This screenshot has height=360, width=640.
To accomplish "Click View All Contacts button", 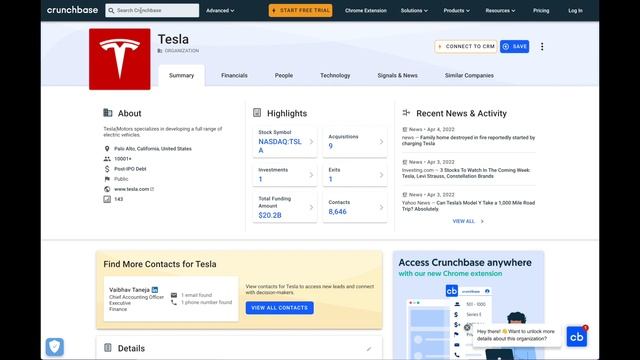I will [280, 308].
